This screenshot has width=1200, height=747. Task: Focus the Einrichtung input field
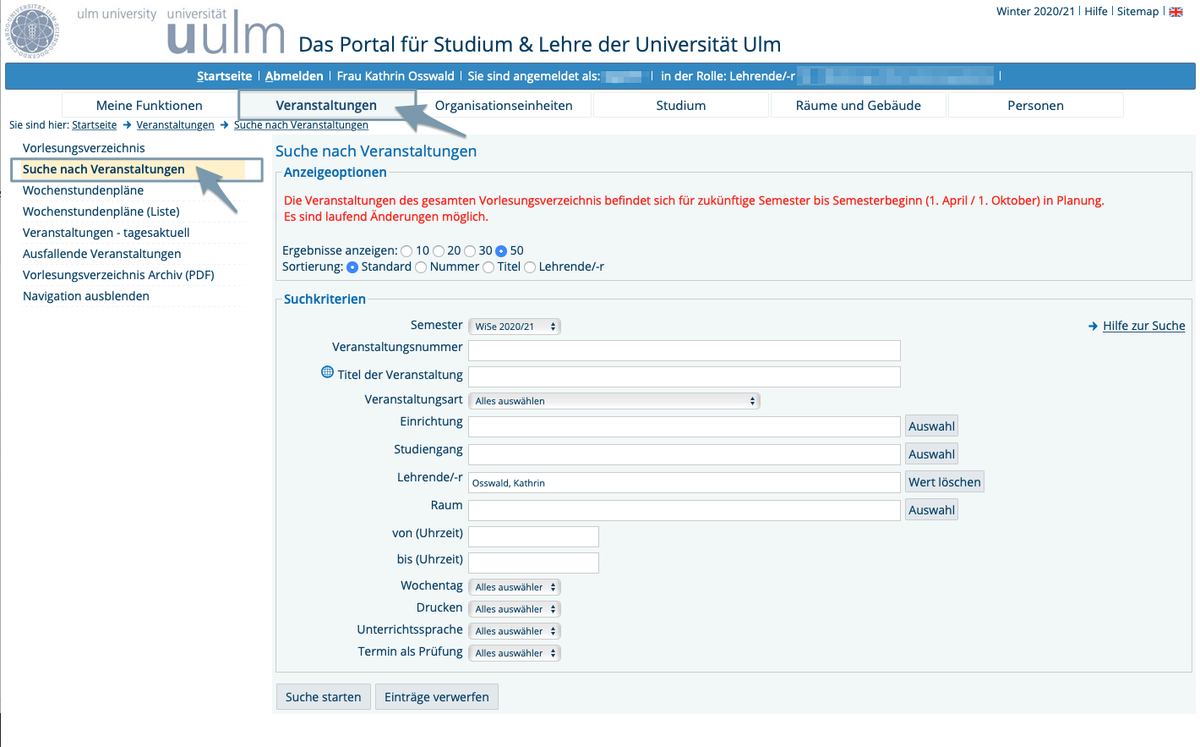coord(685,426)
